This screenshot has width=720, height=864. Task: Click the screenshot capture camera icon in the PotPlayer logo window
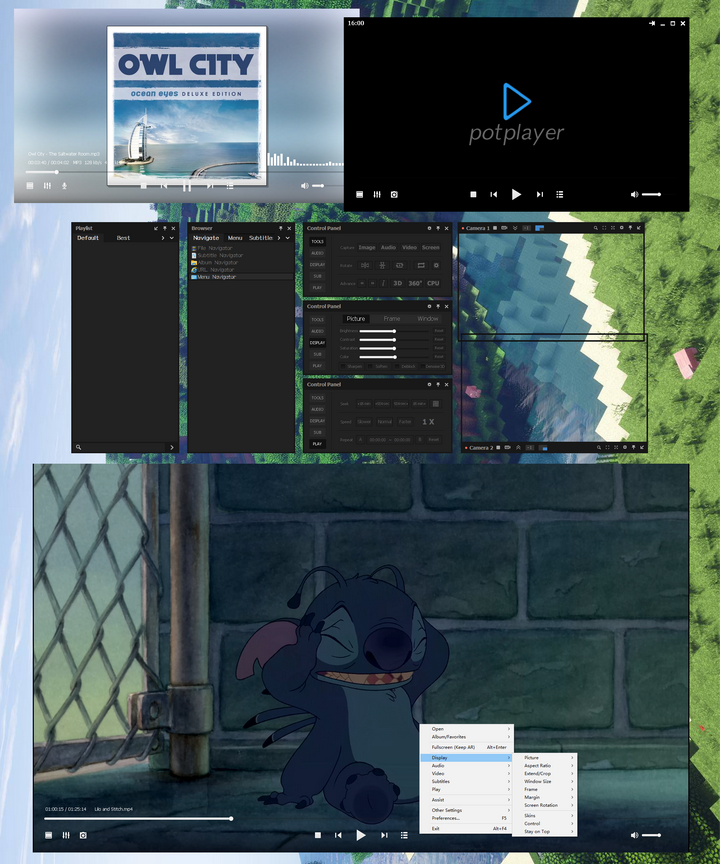[394, 195]
